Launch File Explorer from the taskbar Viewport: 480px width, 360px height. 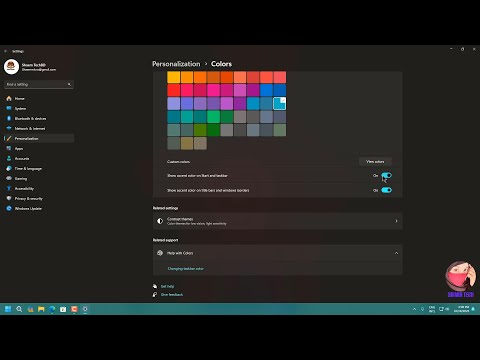[41, 309]
